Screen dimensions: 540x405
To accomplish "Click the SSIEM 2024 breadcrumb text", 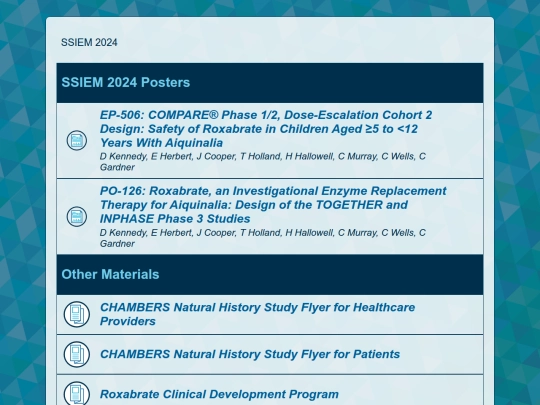I will click(x=89, y=43).
